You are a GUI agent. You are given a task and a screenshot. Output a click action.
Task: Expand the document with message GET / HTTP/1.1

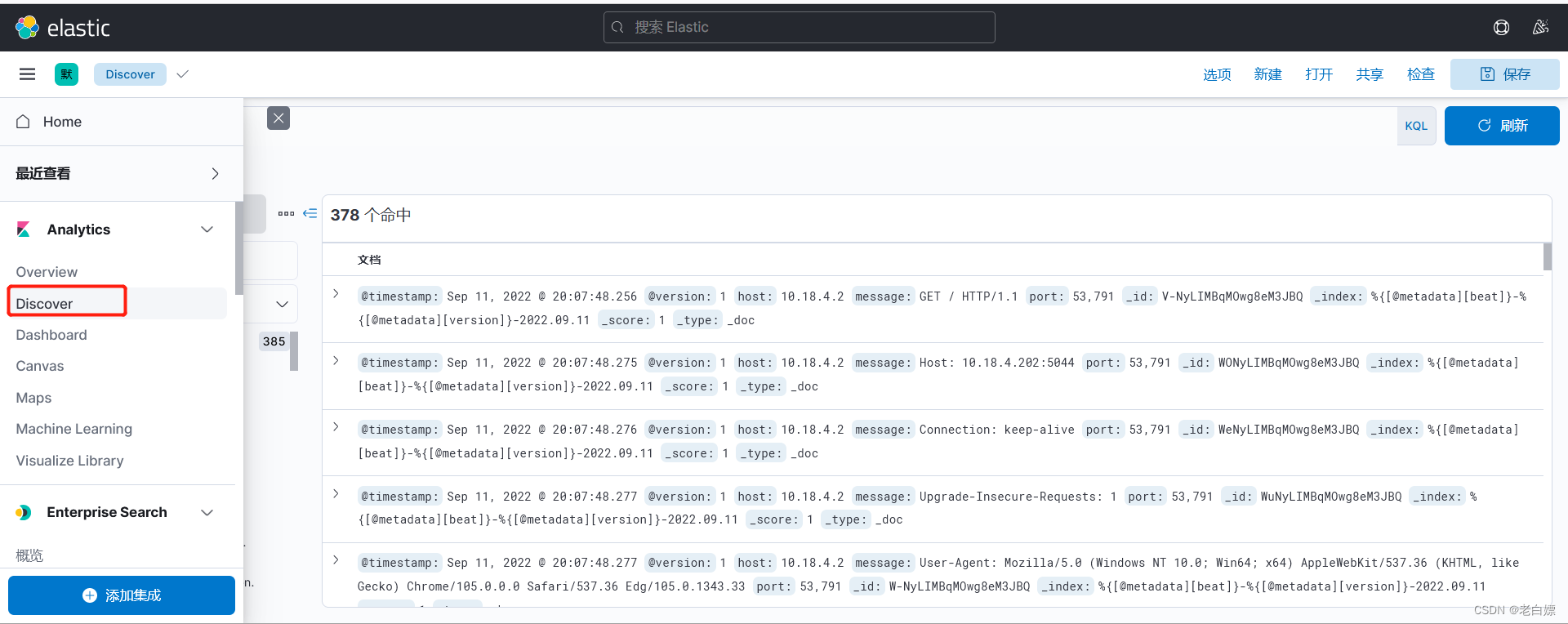point(336,293)
